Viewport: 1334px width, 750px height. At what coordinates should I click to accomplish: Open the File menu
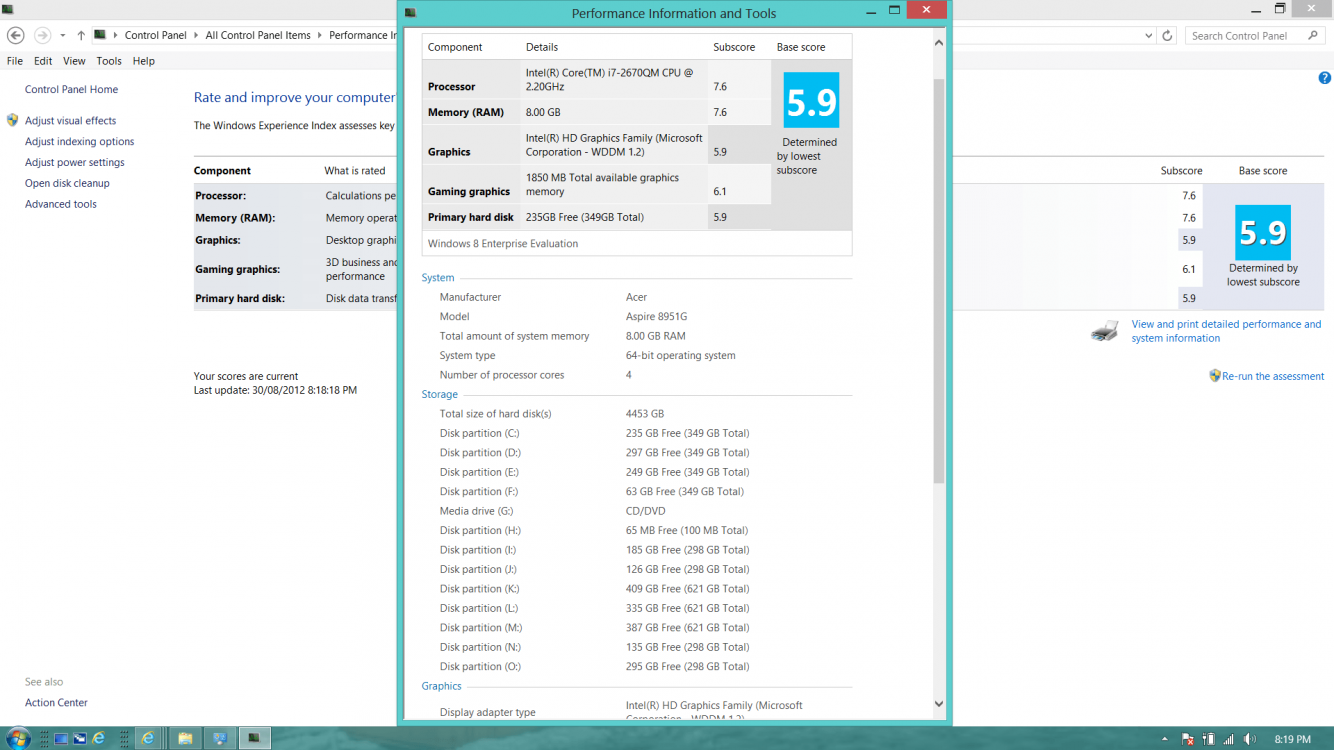point(15,61)
